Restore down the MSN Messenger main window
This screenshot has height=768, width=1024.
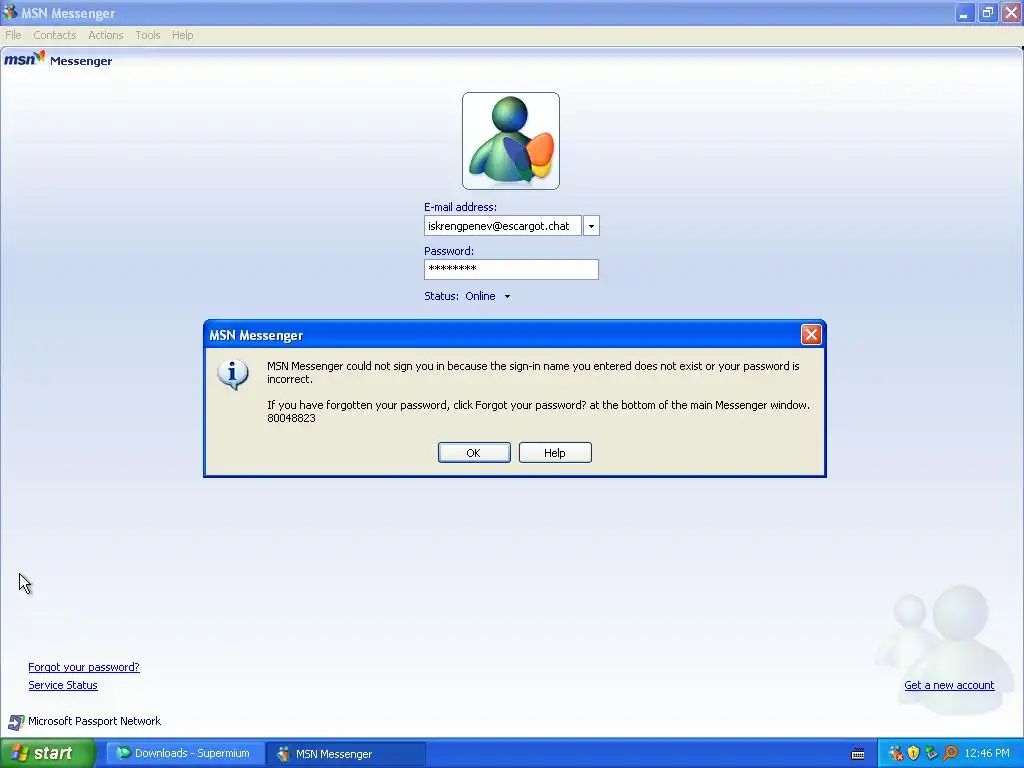pos(987,12)
